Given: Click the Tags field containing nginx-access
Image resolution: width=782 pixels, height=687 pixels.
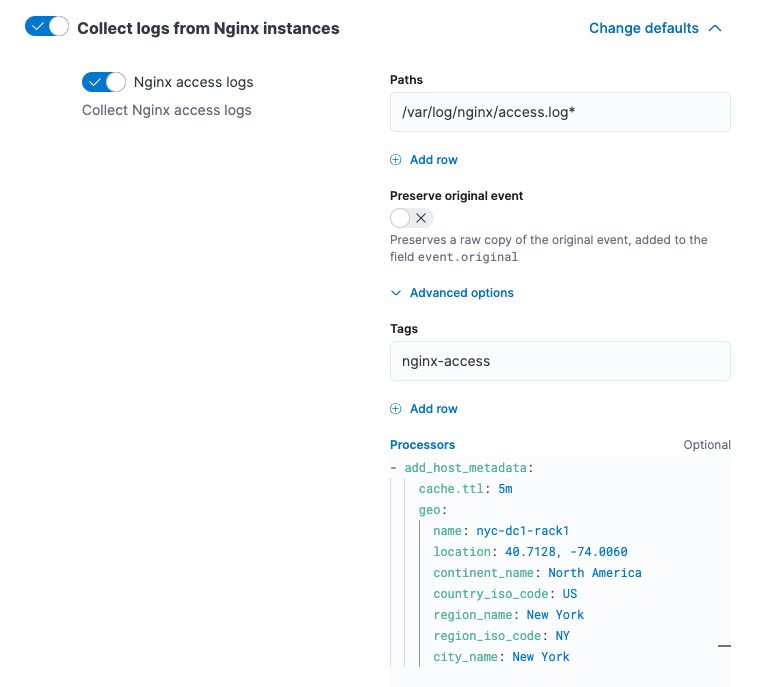Looking at the screenshot, I should tap(560, 361).
